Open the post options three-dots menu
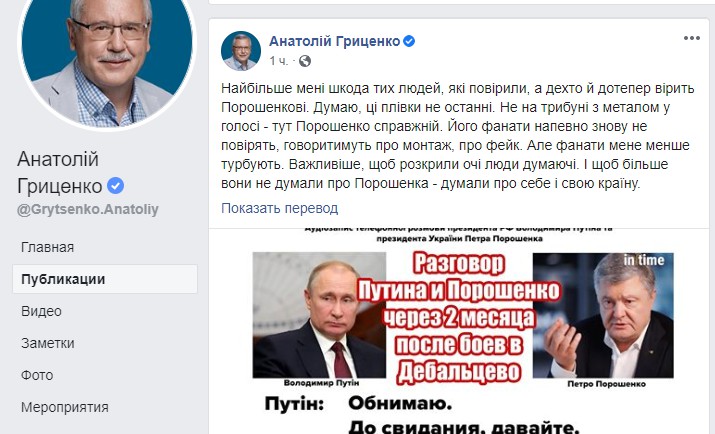The width and height of the screenshot is (715, 434). pyautogui.click(x=691, y=38)
